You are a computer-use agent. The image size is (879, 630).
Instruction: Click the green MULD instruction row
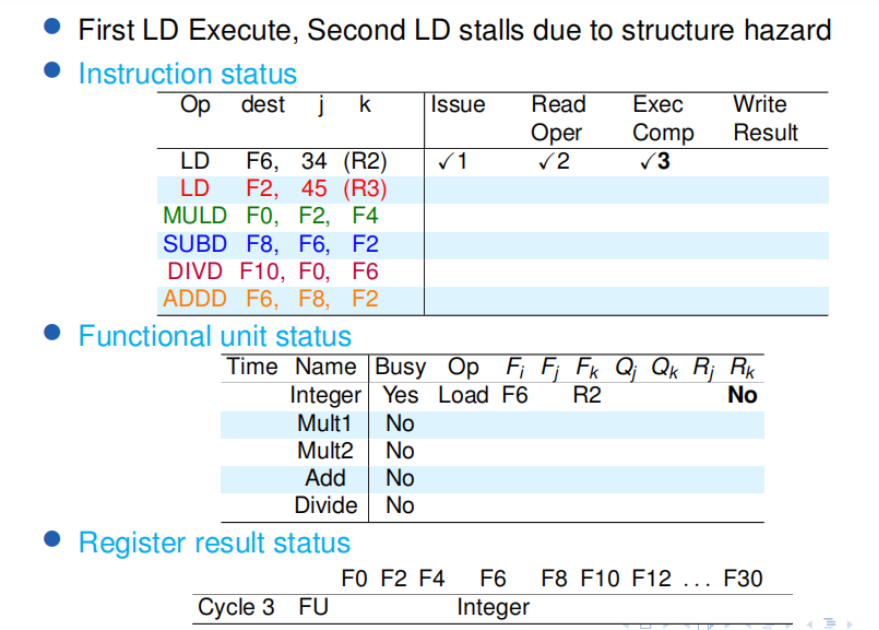pos(270,215)
